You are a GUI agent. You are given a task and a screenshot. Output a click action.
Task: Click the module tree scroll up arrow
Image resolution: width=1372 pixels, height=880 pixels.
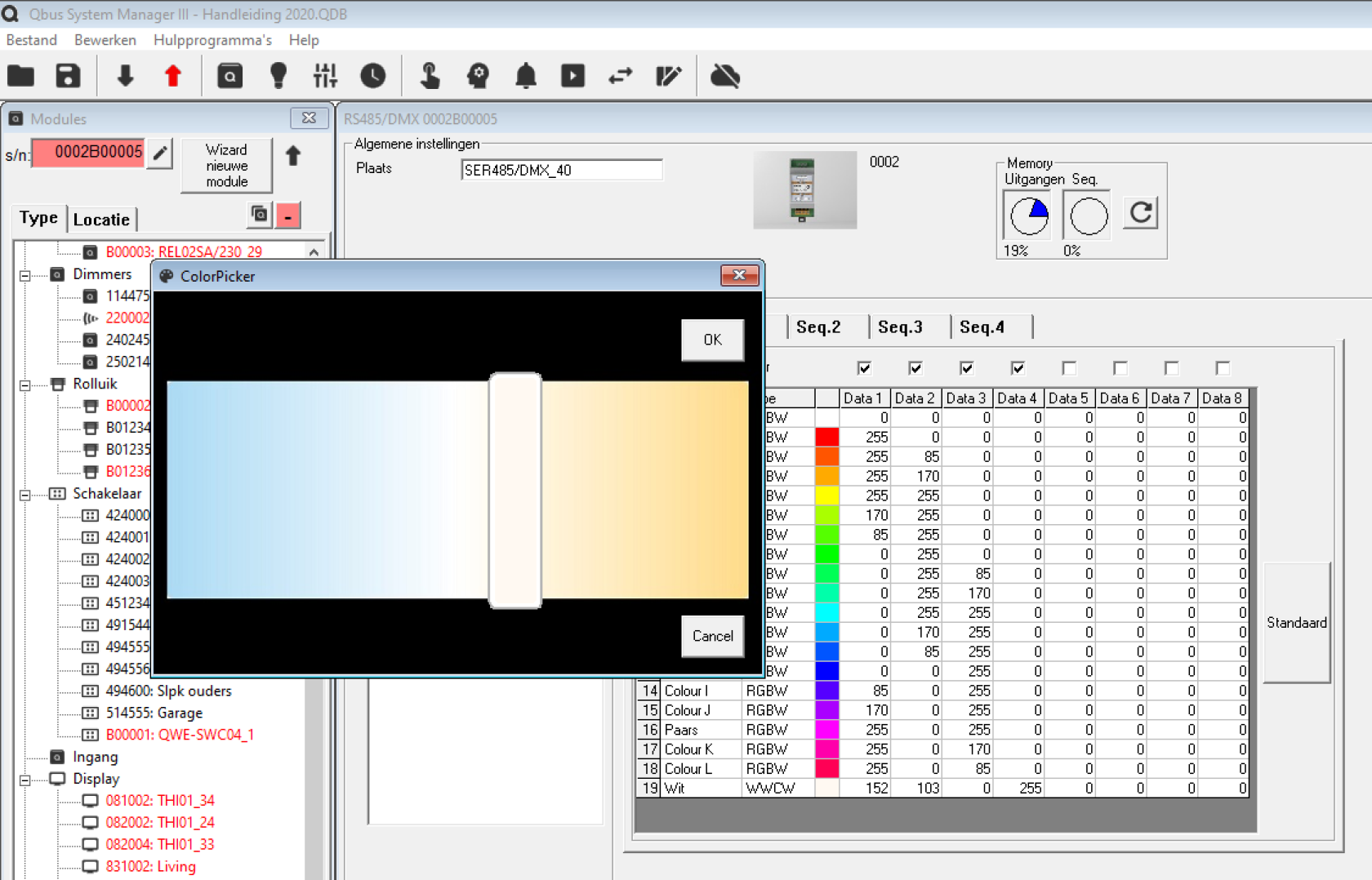(x=314, y=252)
